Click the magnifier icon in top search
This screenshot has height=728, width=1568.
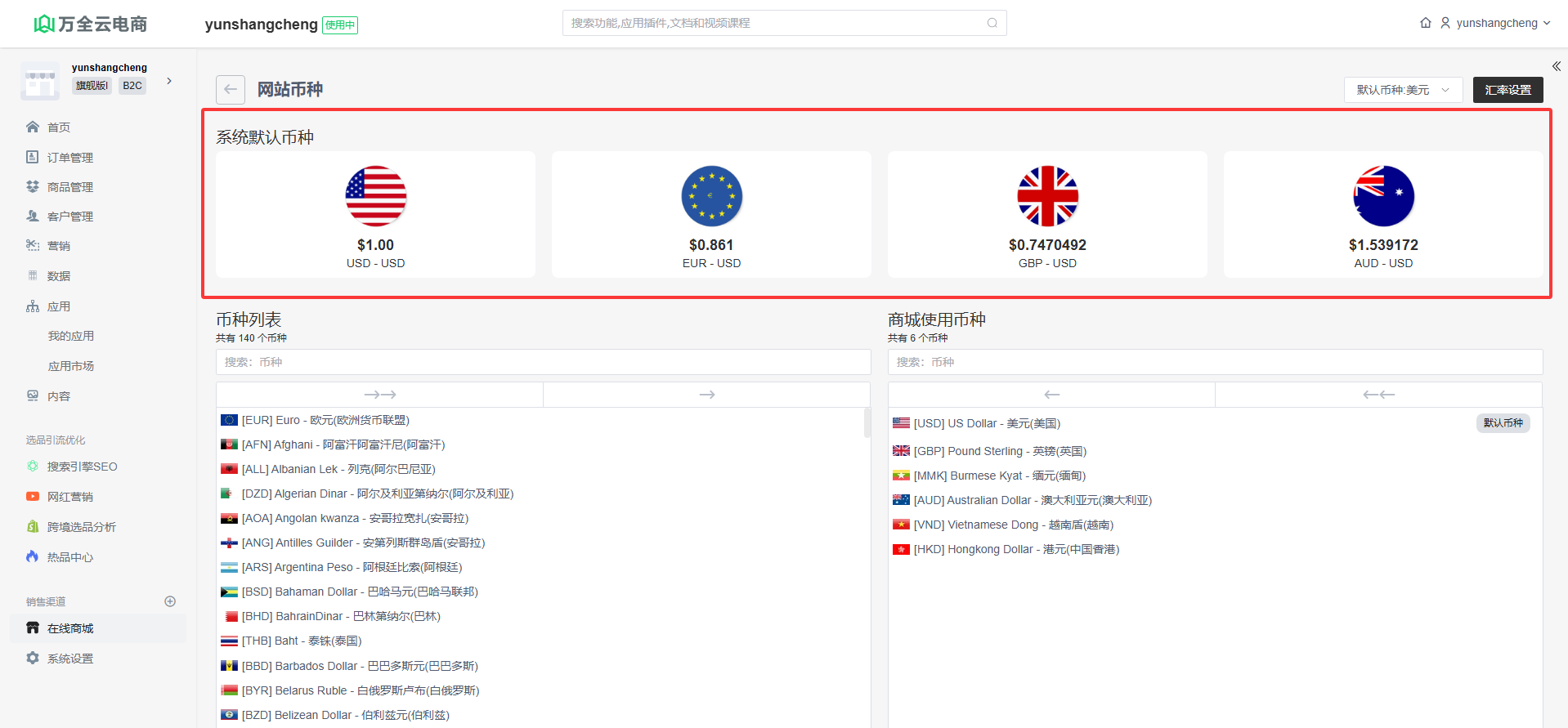click(x=992, y=23)
